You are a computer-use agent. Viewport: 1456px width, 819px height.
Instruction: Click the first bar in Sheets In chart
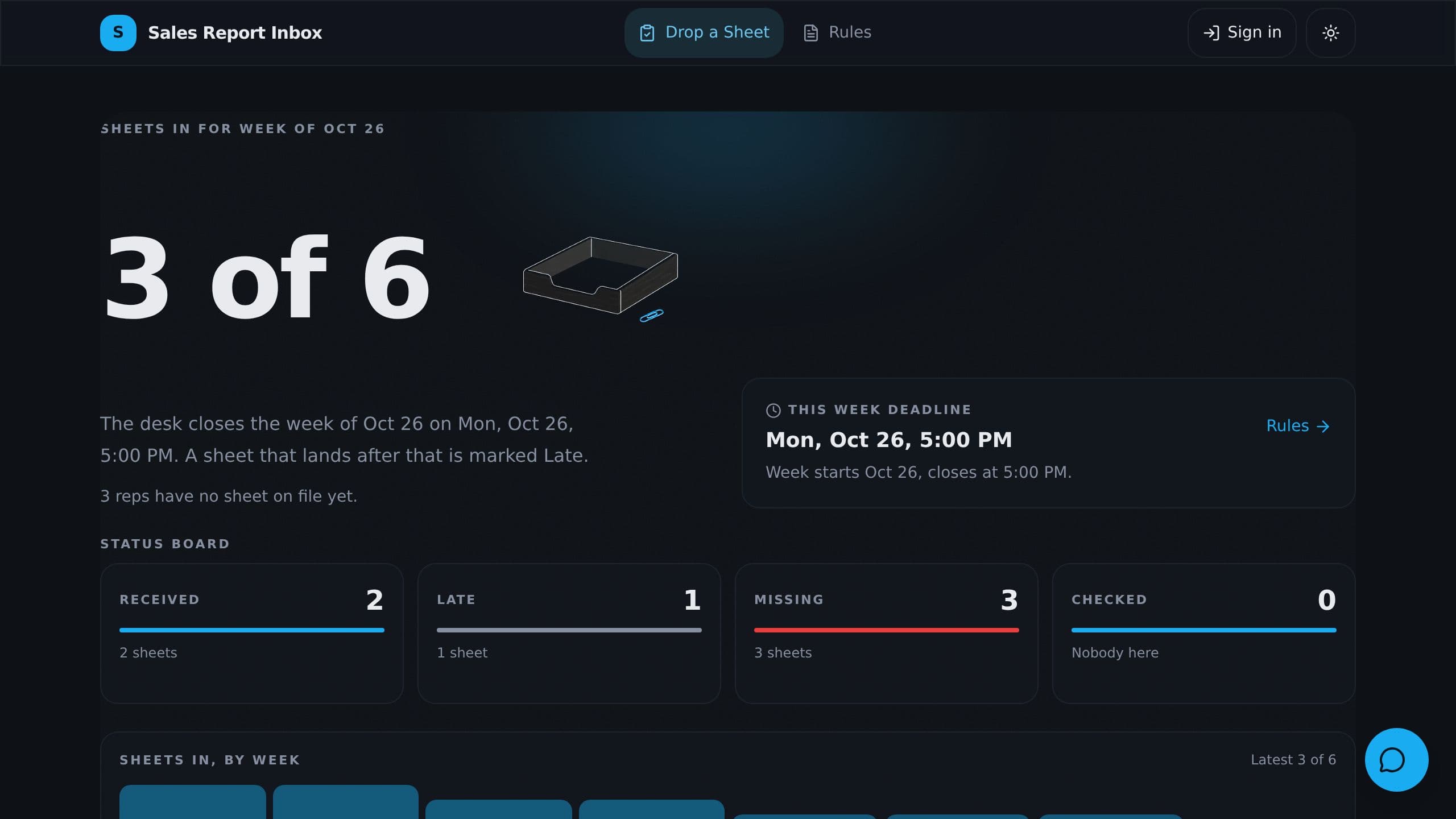[192, 802]
